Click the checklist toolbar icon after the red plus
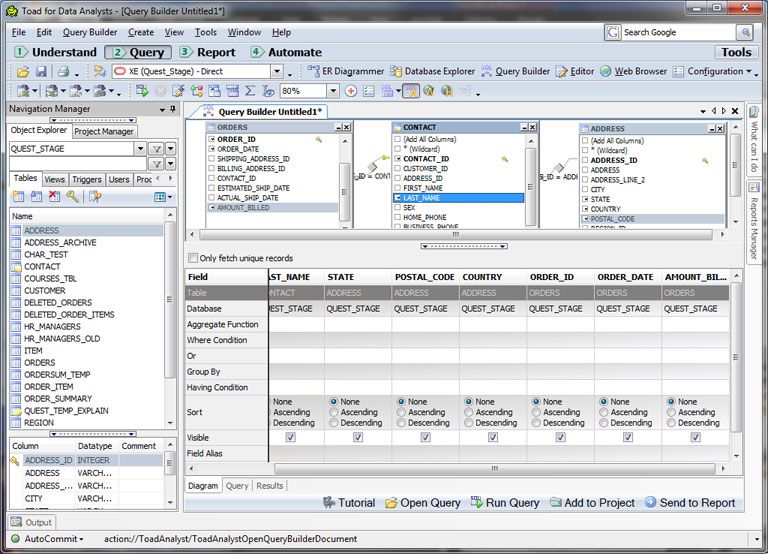768x554 pixels. pyautogui.click(x=369, y=91)
